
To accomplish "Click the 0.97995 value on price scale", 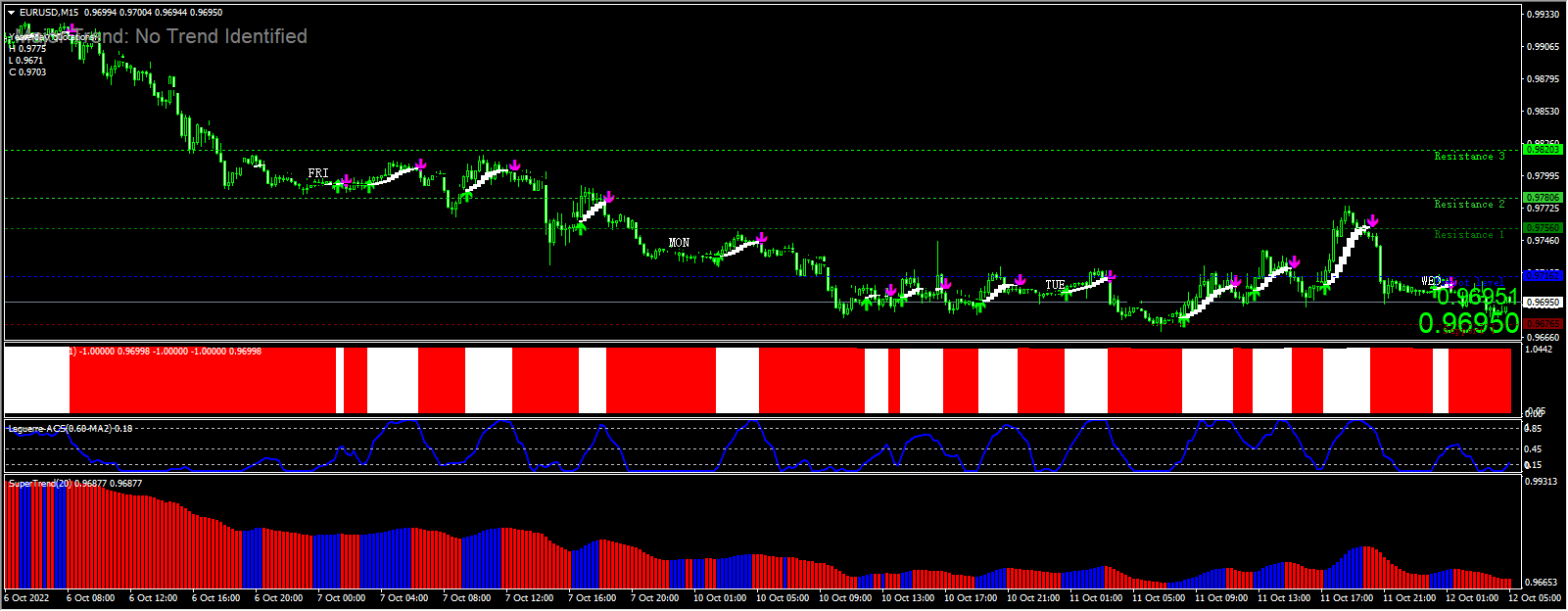I will click(x=1544, y=176).
